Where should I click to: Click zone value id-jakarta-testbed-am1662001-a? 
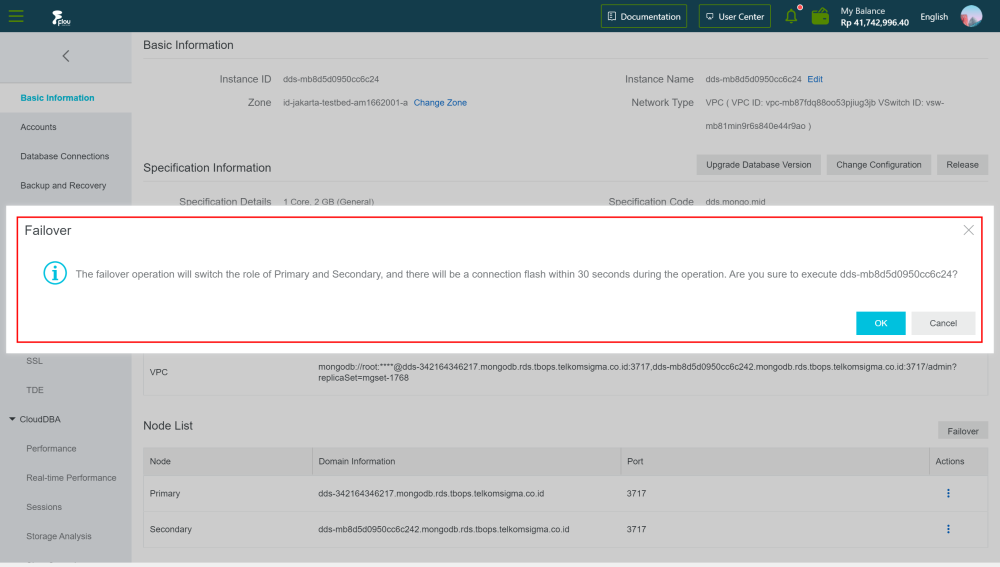[x=345, y=103]
